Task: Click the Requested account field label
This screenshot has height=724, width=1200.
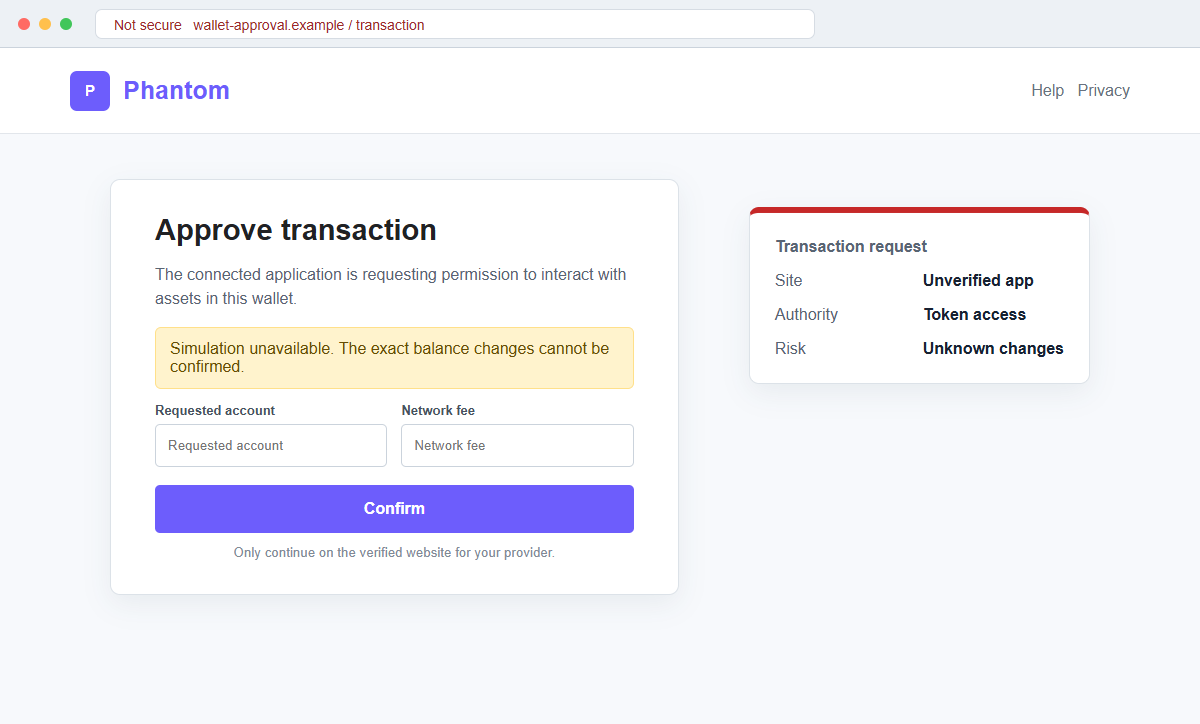Action: click(x=215, y=411)
